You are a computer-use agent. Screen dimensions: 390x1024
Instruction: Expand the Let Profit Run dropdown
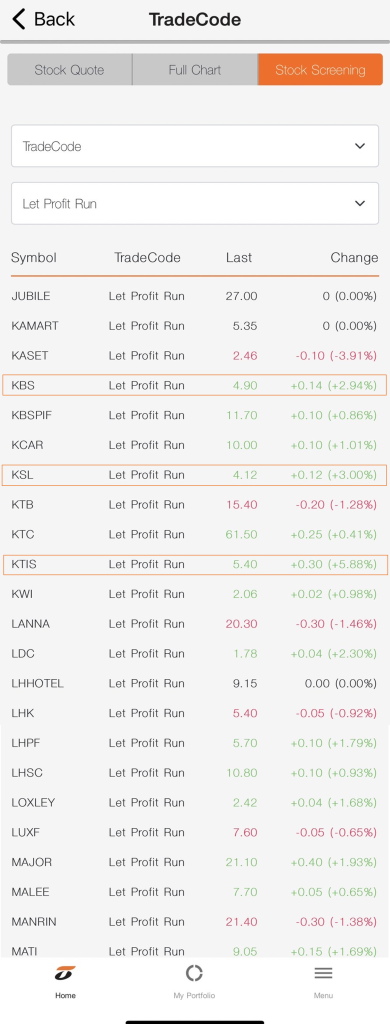tap(195, 203)
